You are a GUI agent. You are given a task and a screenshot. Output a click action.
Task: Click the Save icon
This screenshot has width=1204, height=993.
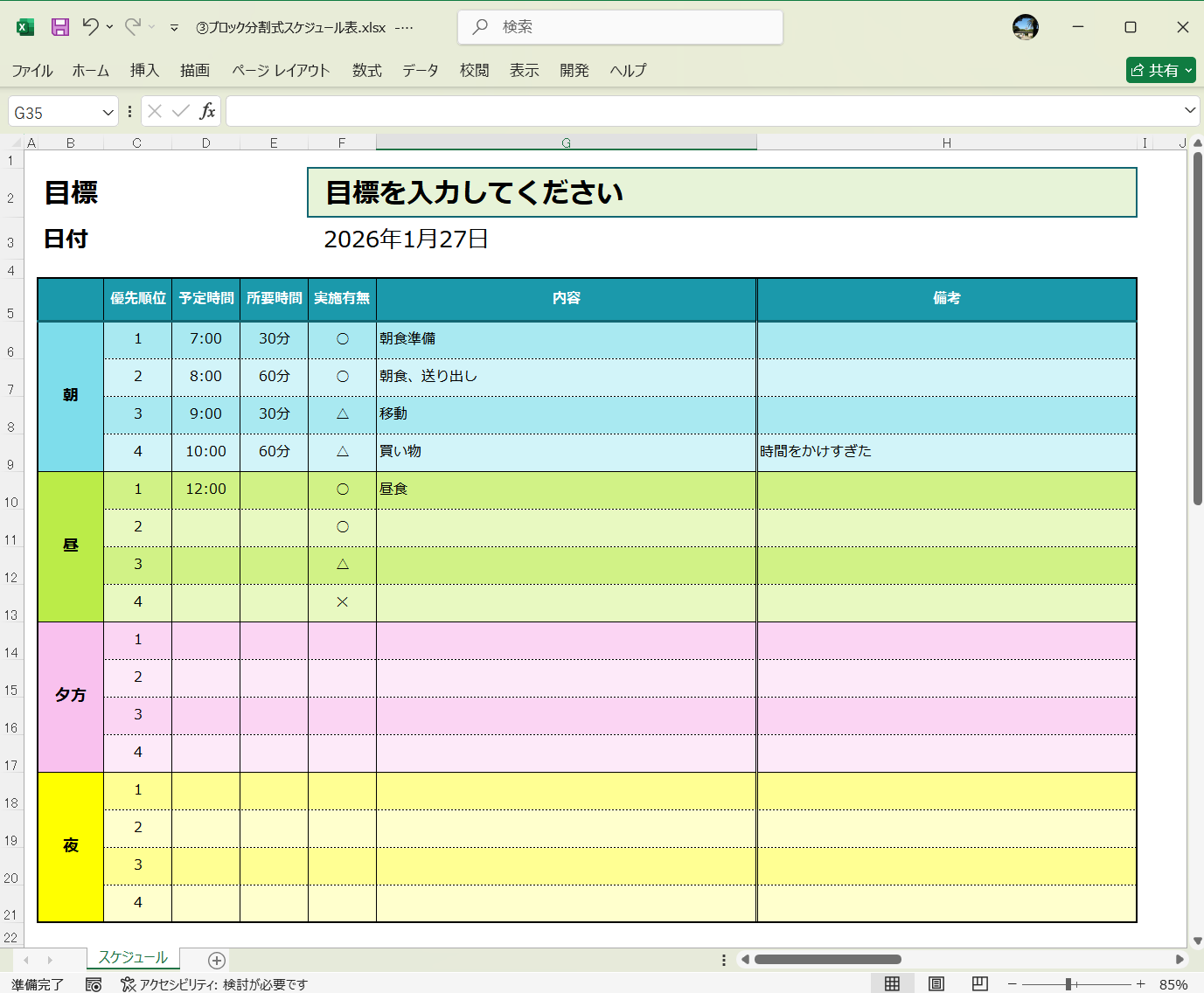(x=59, y=27)
